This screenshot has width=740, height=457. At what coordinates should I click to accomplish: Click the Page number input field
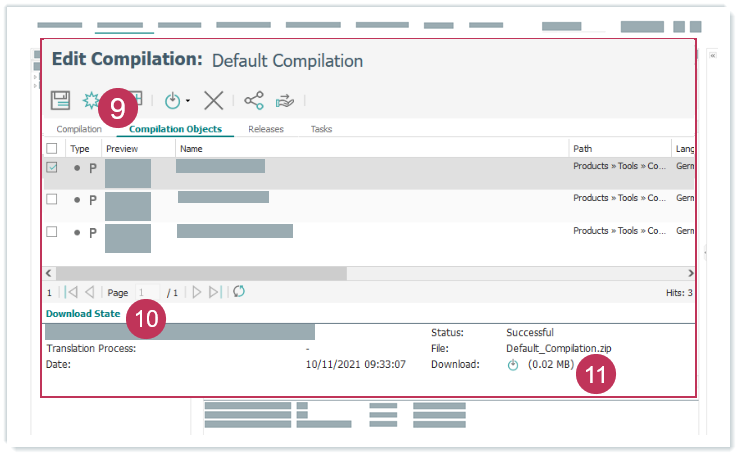coord(147,292)
